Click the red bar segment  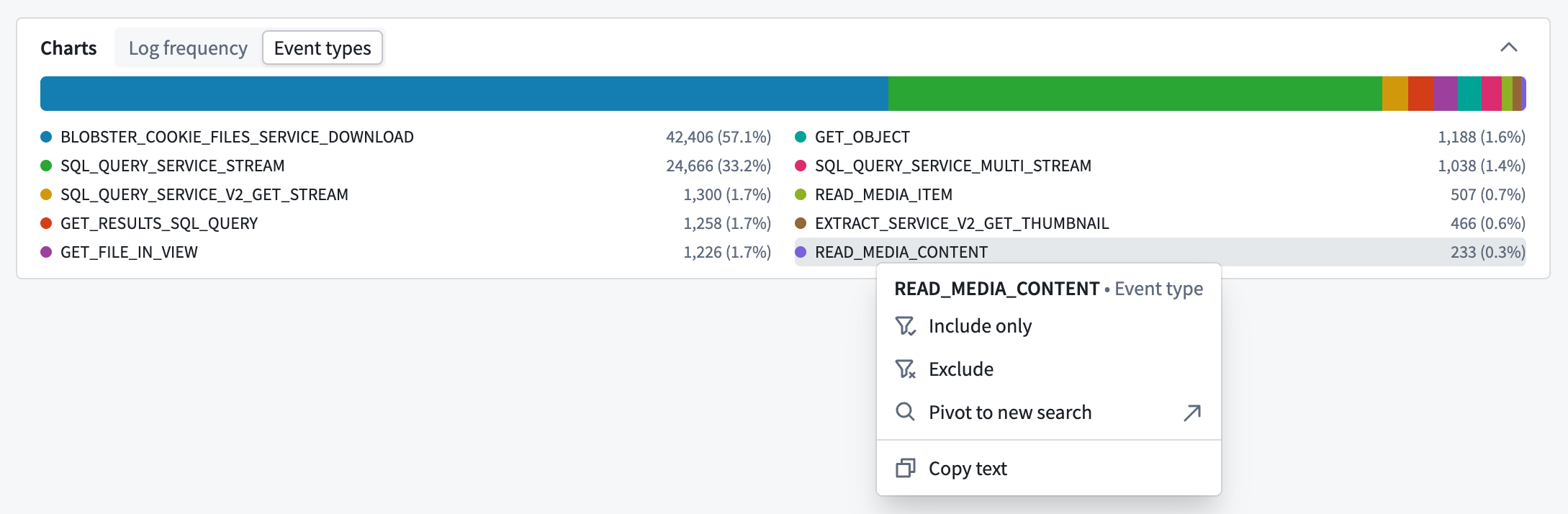click(x=1421, y=94)
